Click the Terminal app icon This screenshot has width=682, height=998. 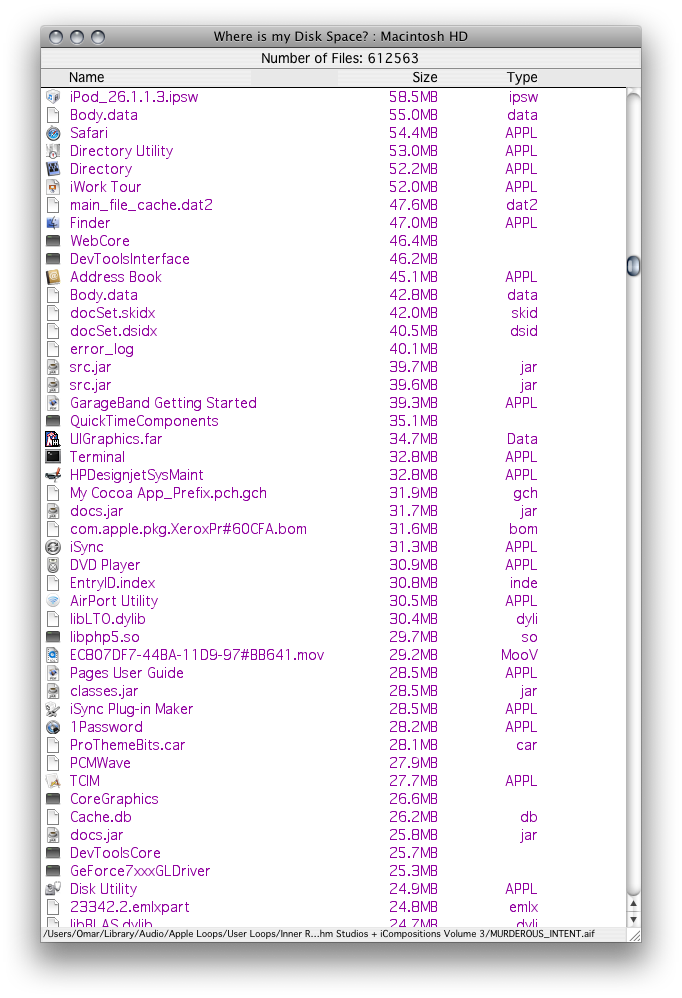[53, 457]
